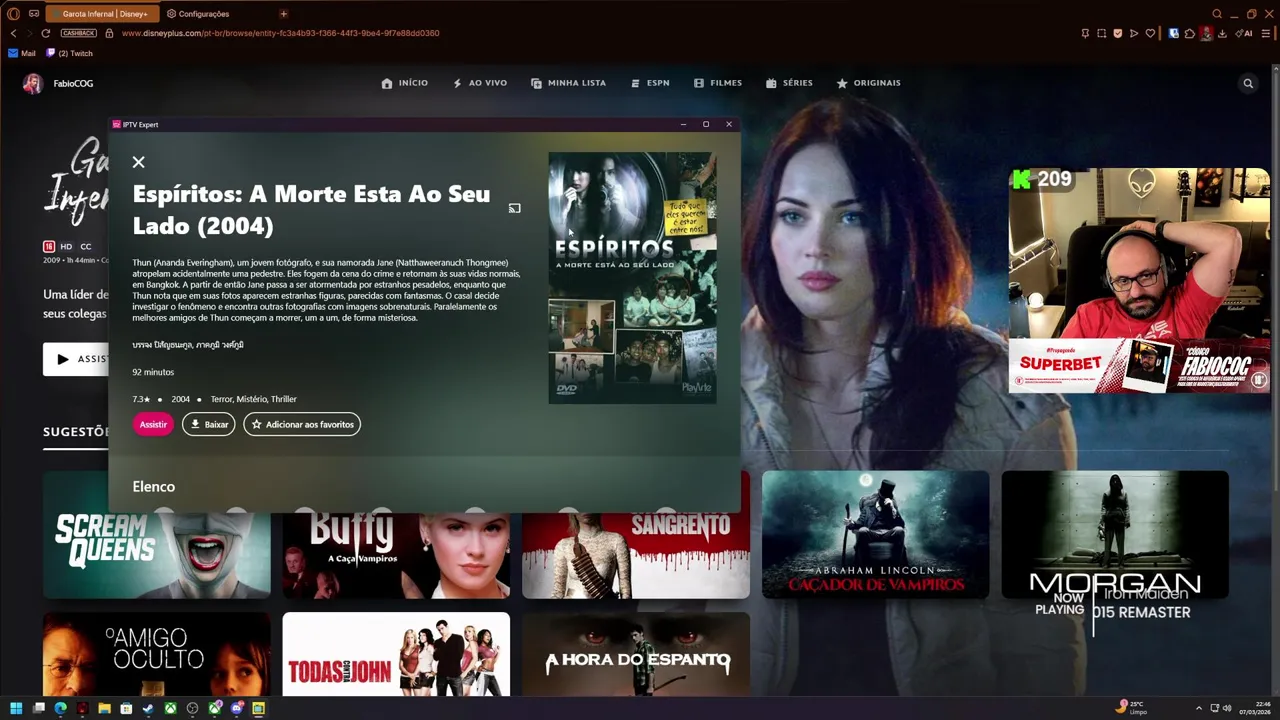Reload the page with the refresh icon
This screenshot has width=1280, height=720.
tap(45, 33)
